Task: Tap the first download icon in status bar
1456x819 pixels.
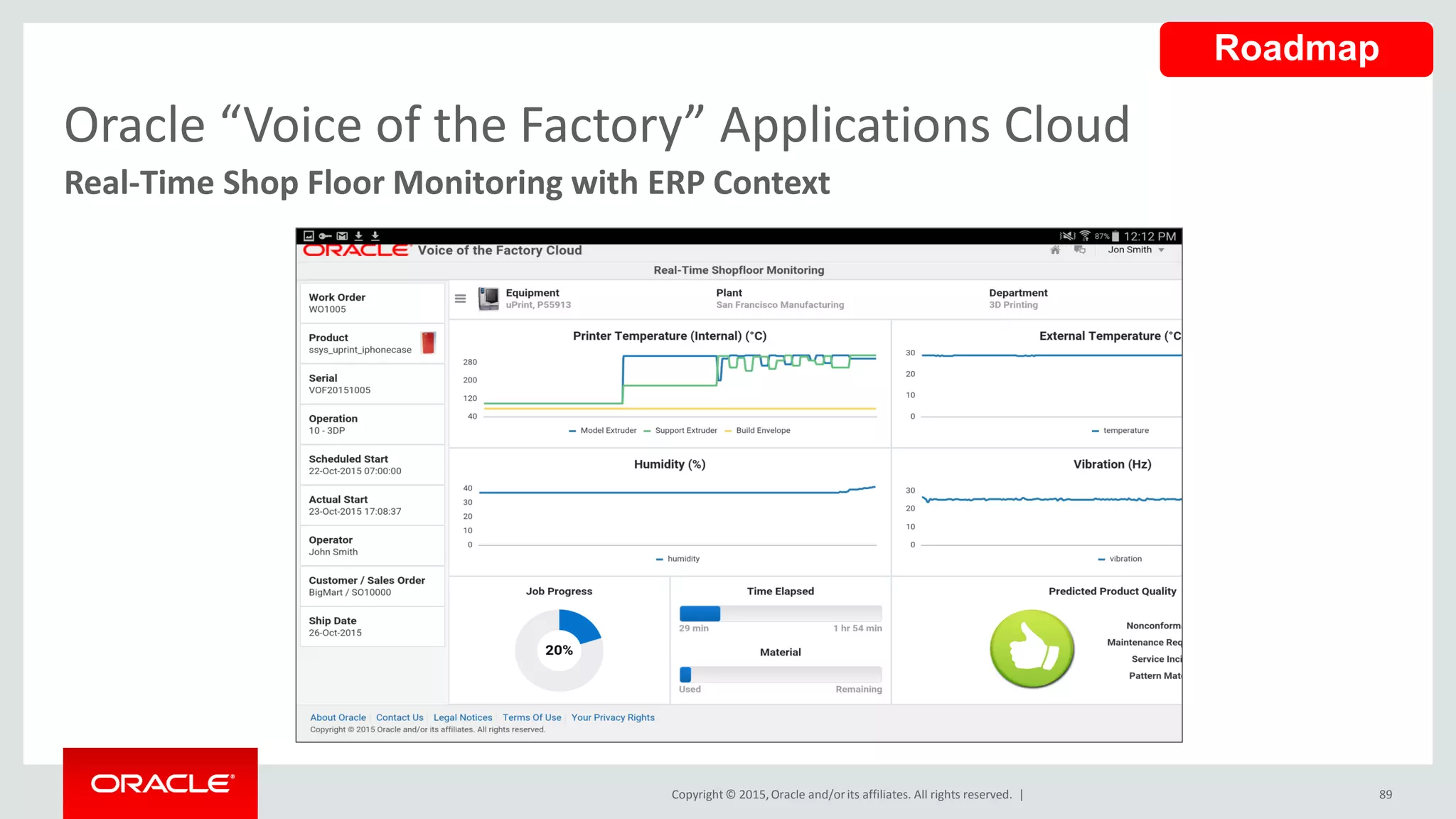Action: tap(358, 236)
